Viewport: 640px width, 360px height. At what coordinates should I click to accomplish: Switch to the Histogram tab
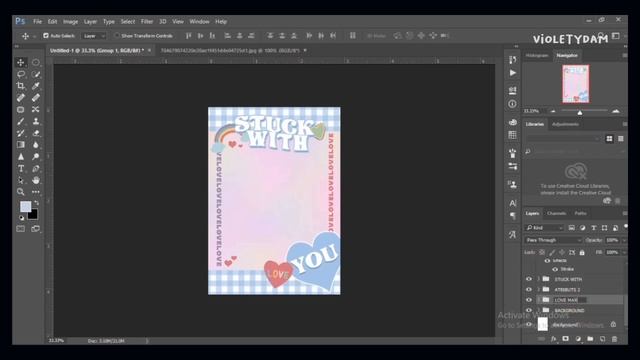(537, 56)
